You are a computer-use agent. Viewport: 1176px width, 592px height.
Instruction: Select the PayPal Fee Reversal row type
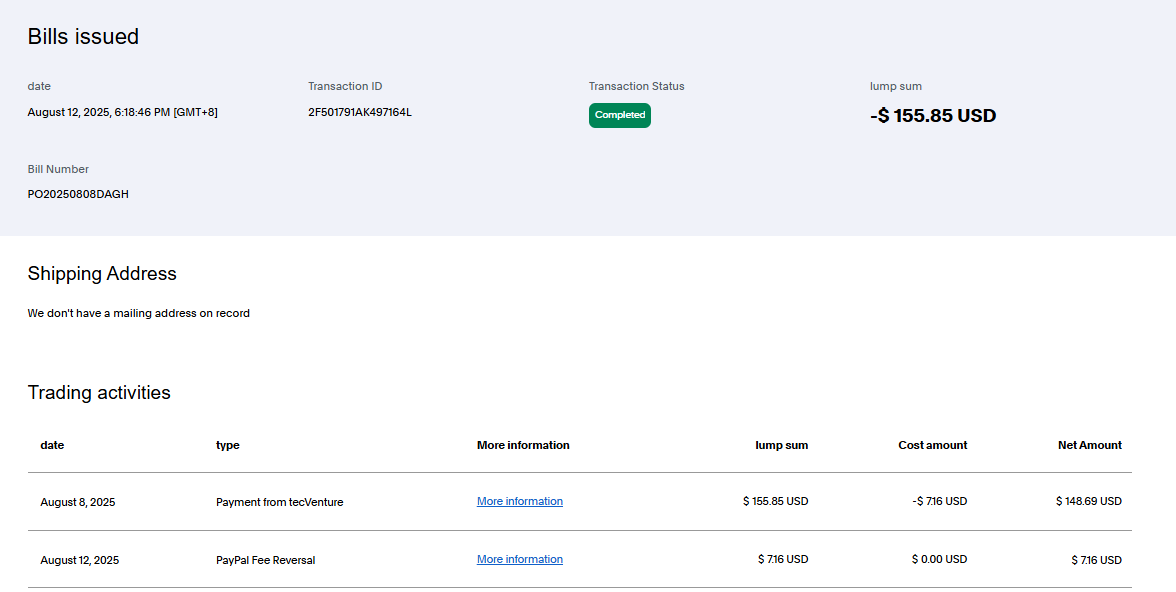pos(265,560)
